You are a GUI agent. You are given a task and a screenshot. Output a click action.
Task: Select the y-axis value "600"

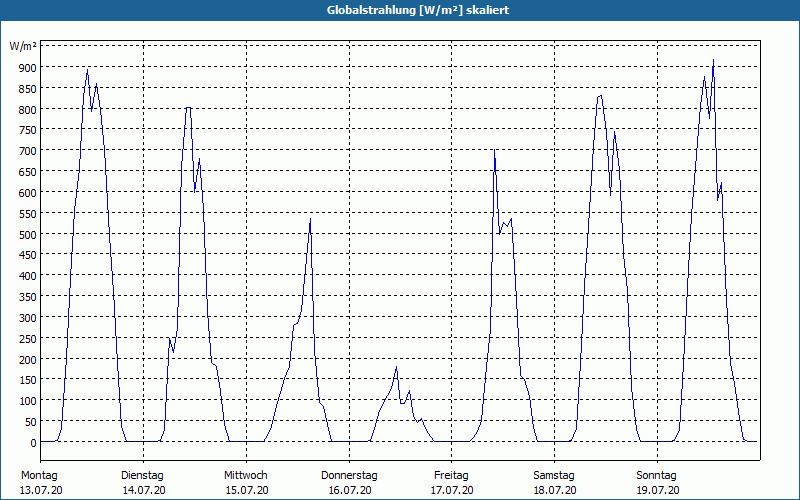tap(28, 193)
